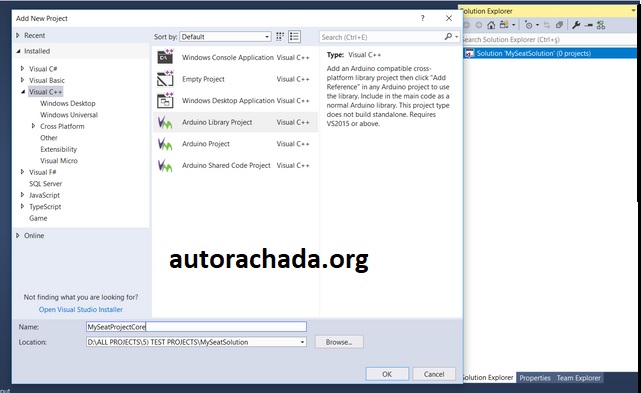Select the SQL Server category
The image size is (641, 393).
click(45, 184)
